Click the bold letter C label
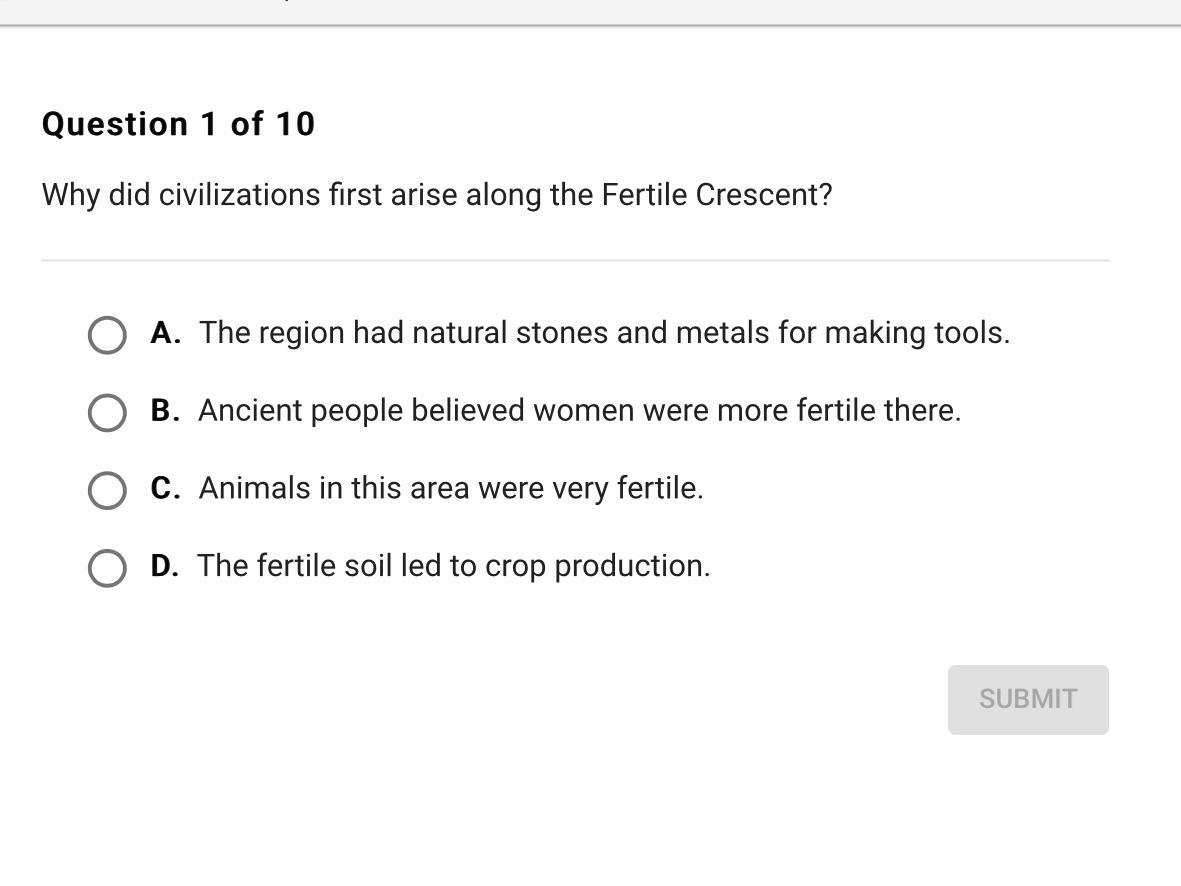This screenshot has height=886, width=1181. (165, 488)
